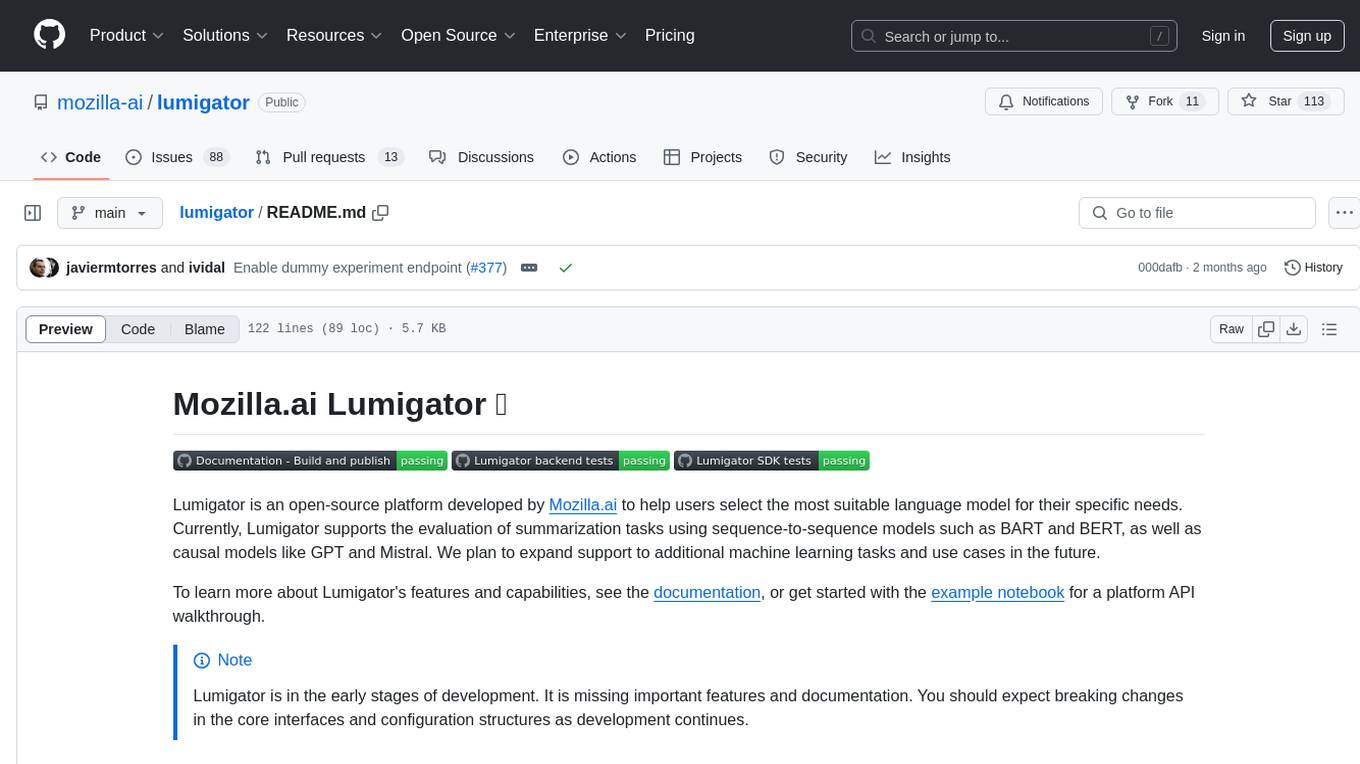Switch to the Security tab
Screen dimensions: 1360x764
click(x=808, y=157)
